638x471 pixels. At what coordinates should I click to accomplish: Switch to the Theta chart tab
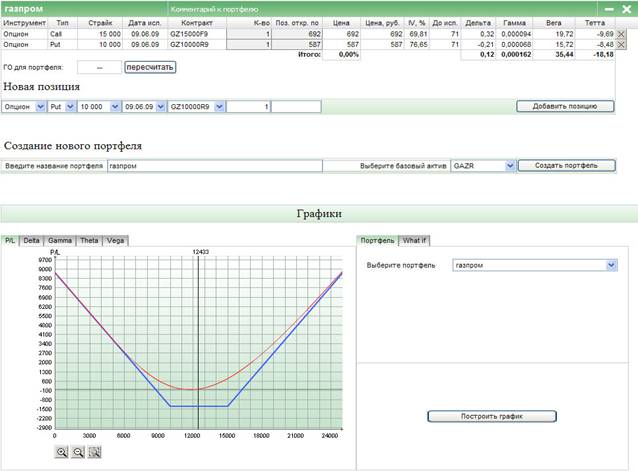pos(89,240)
